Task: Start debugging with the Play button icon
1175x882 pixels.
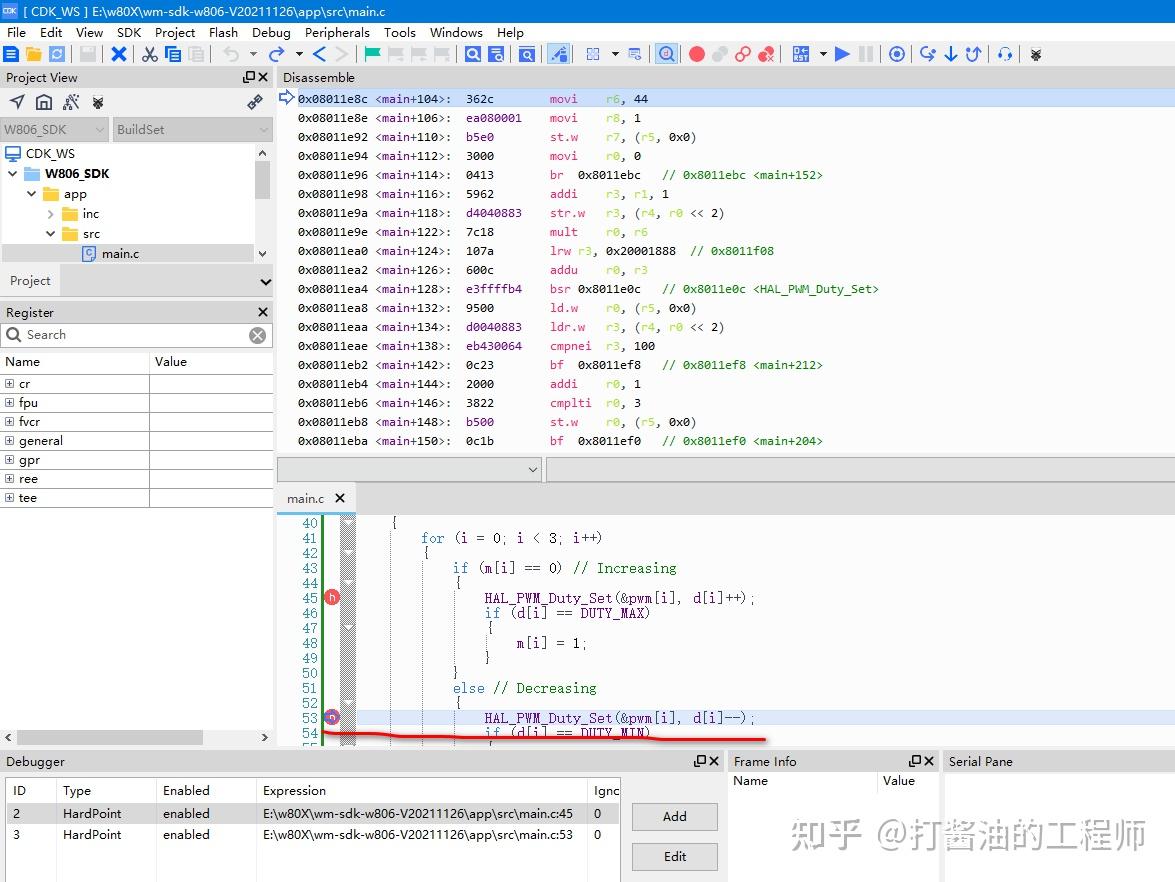Action: [x=840, y=54]
